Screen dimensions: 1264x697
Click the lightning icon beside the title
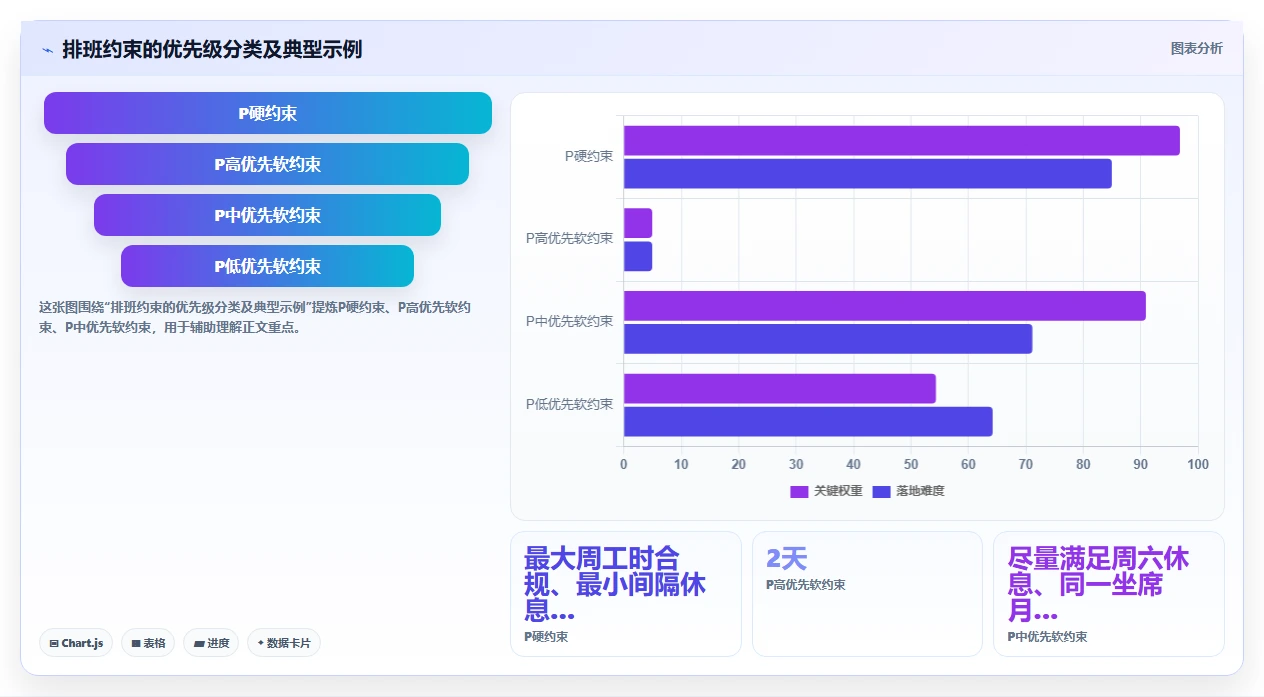pos(47,50)
